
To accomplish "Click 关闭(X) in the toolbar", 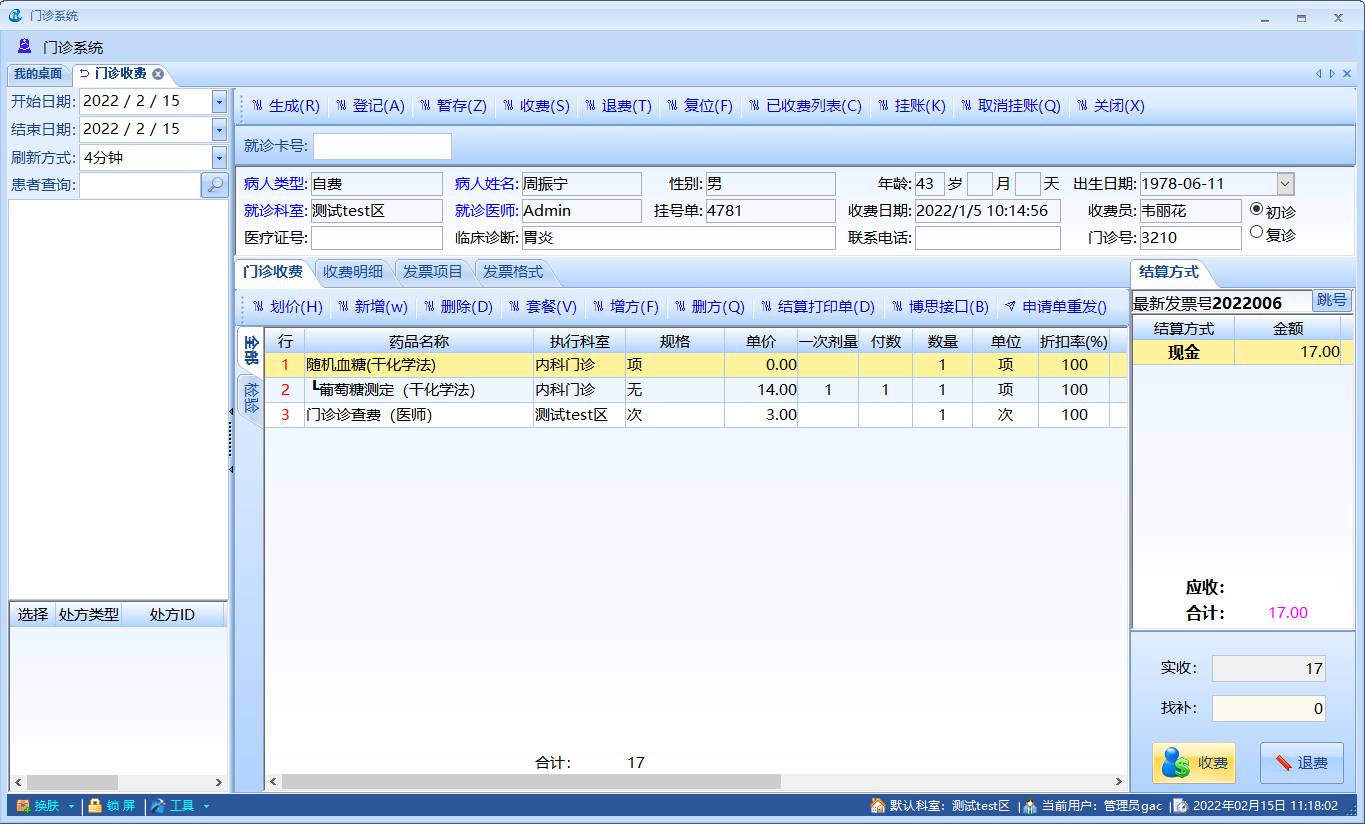I will [1110, 106].
